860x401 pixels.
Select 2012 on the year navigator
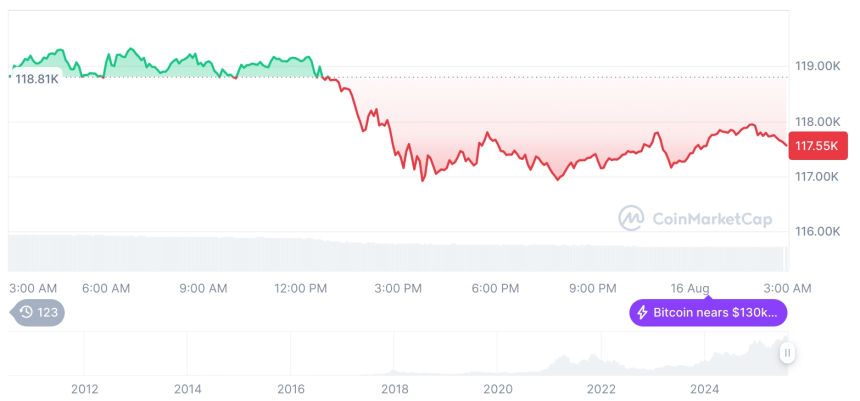pos(84,388)
